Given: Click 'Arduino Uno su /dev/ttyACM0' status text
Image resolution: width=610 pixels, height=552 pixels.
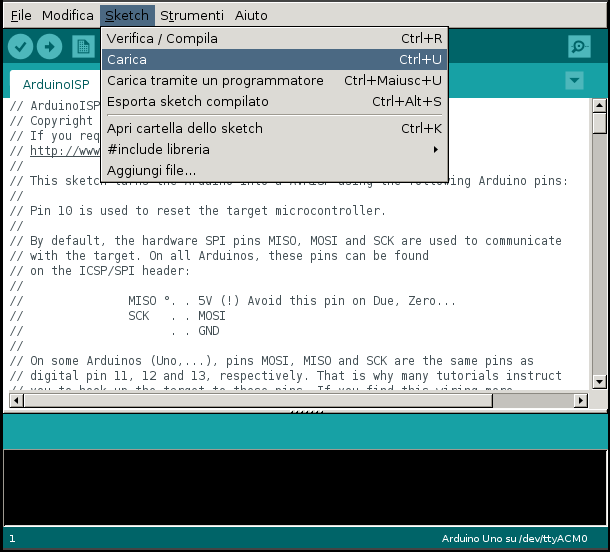Looking at the screenshot, I should pyautogui.click(x=514, y=539).
